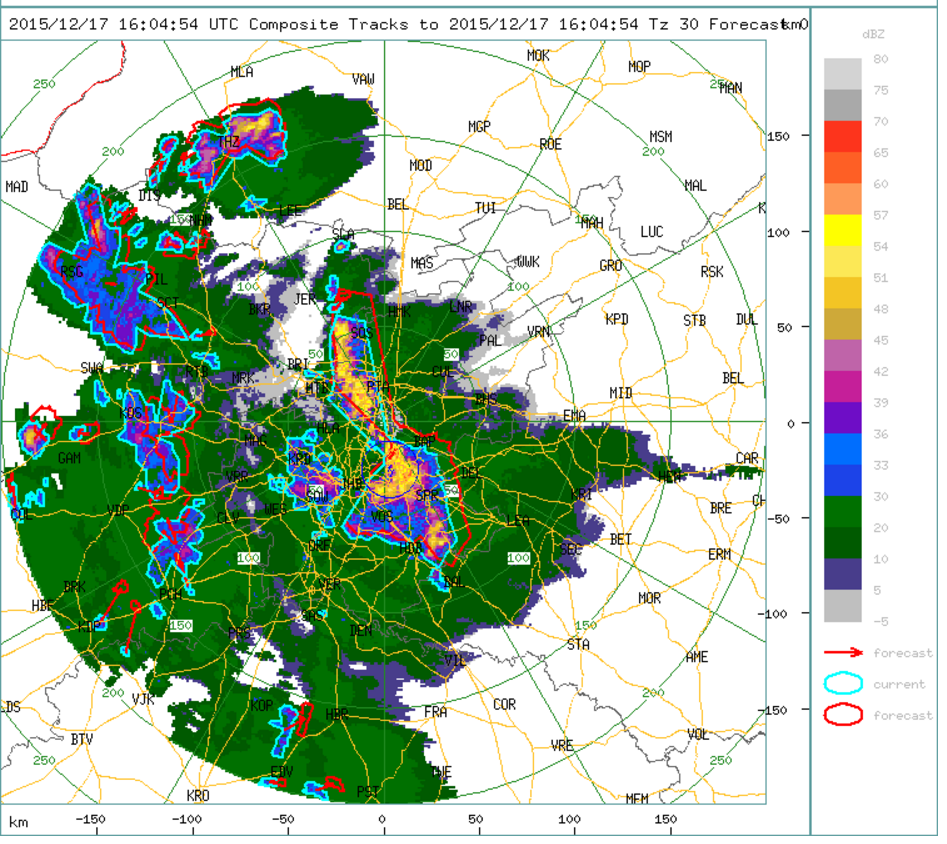Click the MAD station label

point(17,188)
